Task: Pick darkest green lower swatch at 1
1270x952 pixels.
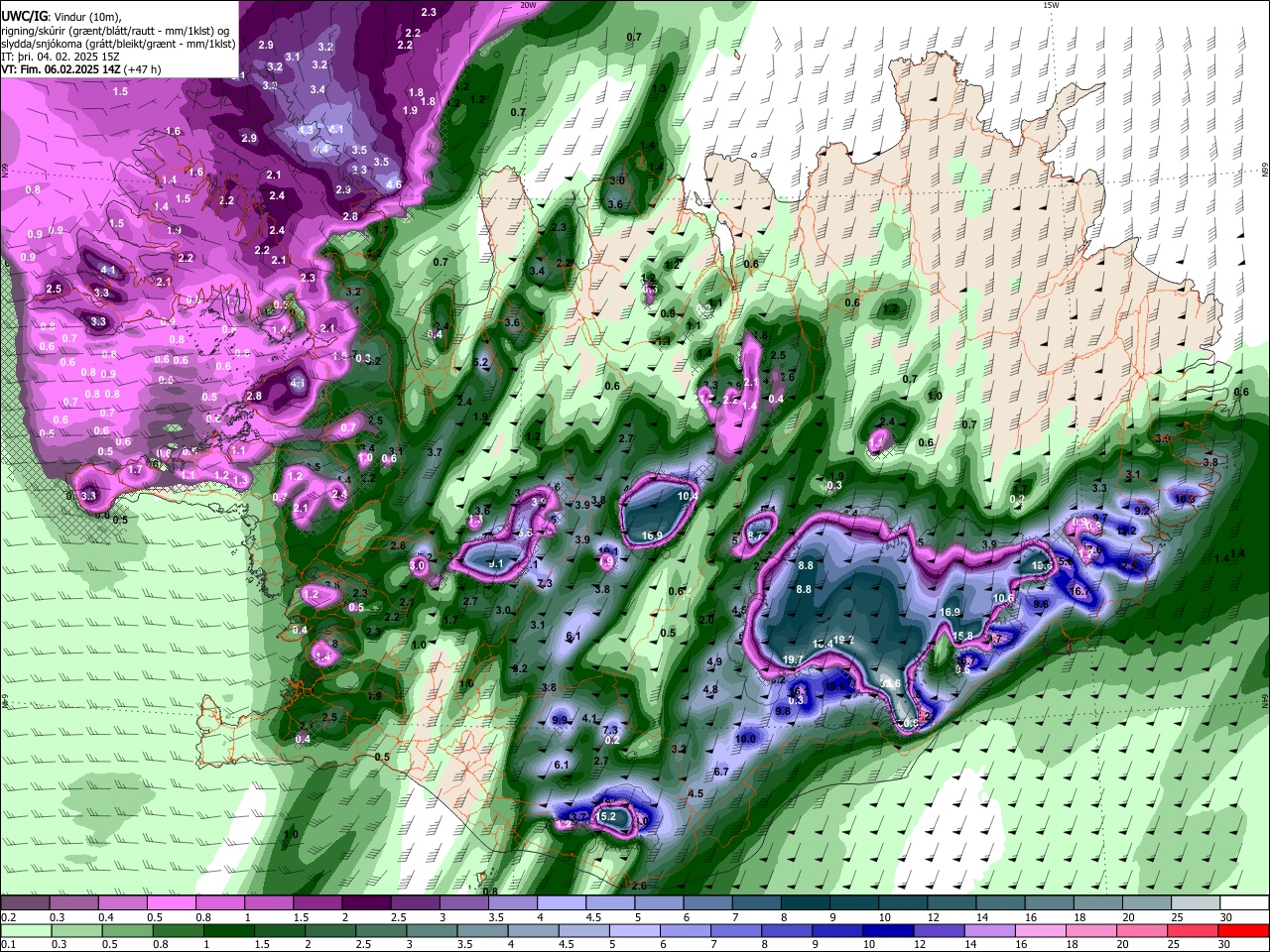Action: pyautogui.click(x=228, y=930)
